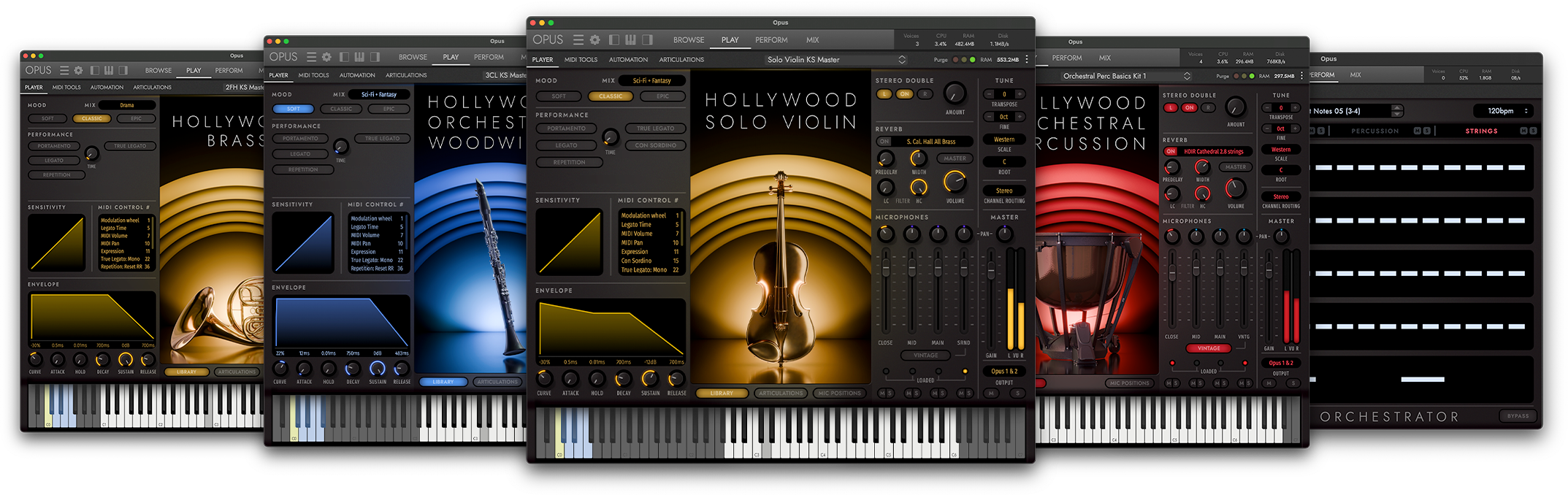Switch to MIX tab in Solo Violin window
1568x495 pixels.
pyautogui.click(x=813, y=40)
